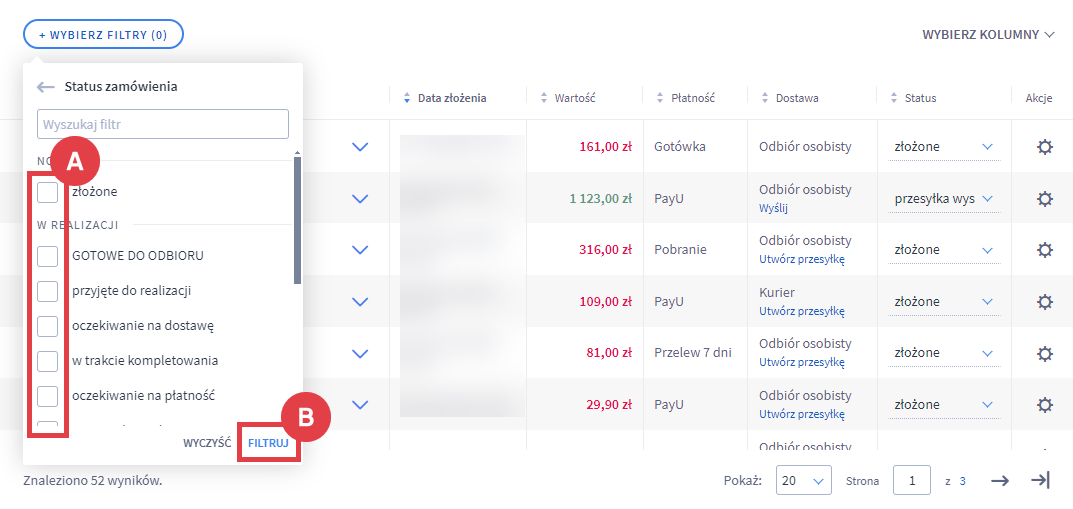Check the złożone status filter

(x=48, y=191)
